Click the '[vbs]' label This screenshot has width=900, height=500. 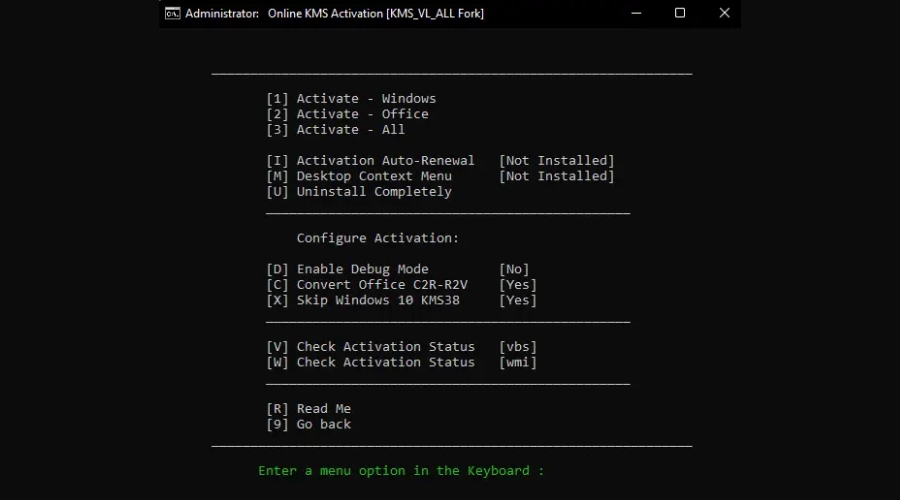coord(518,347)
